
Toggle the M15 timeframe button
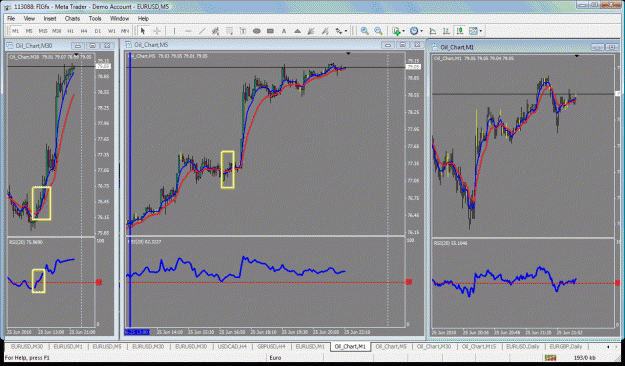pyautogui.click(x=43, y=31)
